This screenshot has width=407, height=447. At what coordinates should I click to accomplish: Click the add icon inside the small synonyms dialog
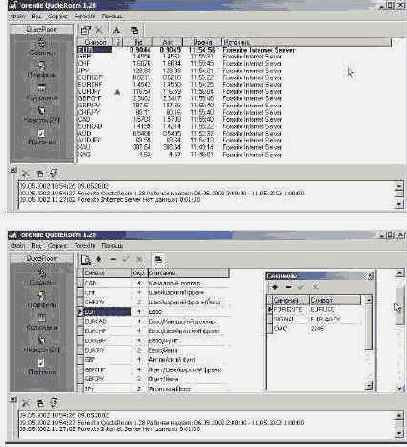click(x=275, y=287)
